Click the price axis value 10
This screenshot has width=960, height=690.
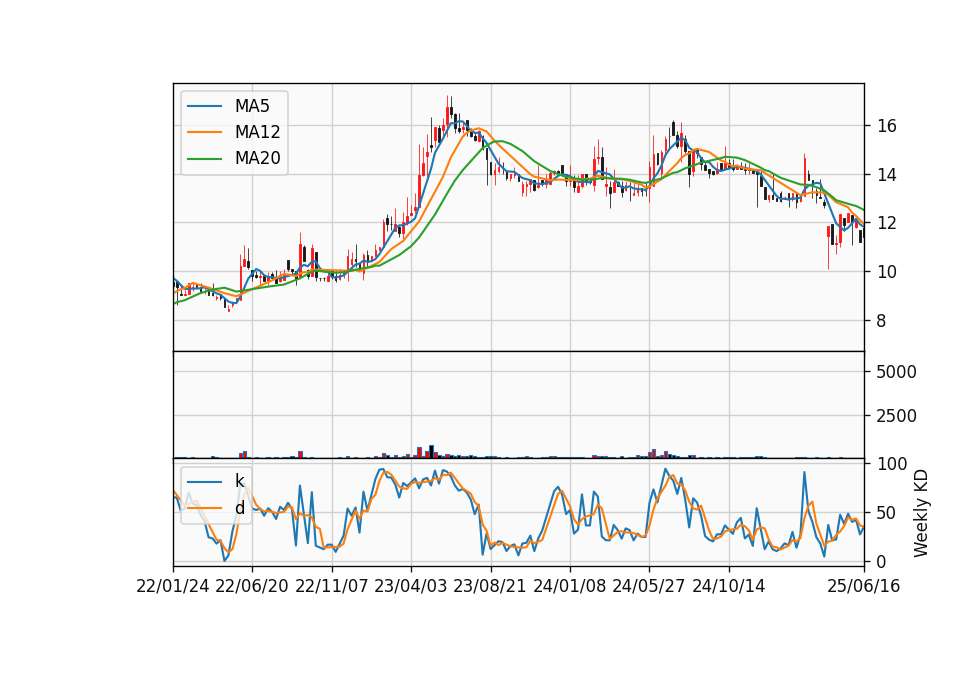[x=887, y=272]
